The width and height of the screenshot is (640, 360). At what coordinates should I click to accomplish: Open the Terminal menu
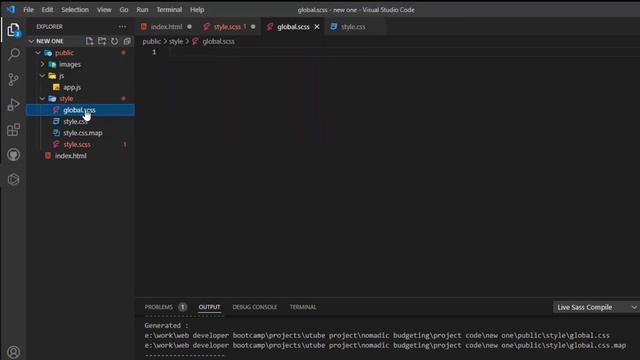pyautogui.click(x=169, y=10)
